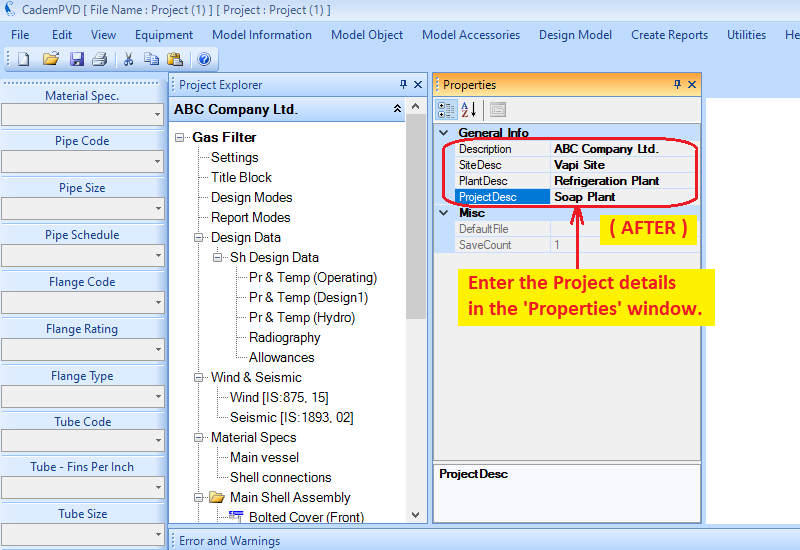Collapse the Gas Filter tree node
Image resolution: width=800 pixels, height=550 pixels.
pyautogui.click(x=180, y=137)
